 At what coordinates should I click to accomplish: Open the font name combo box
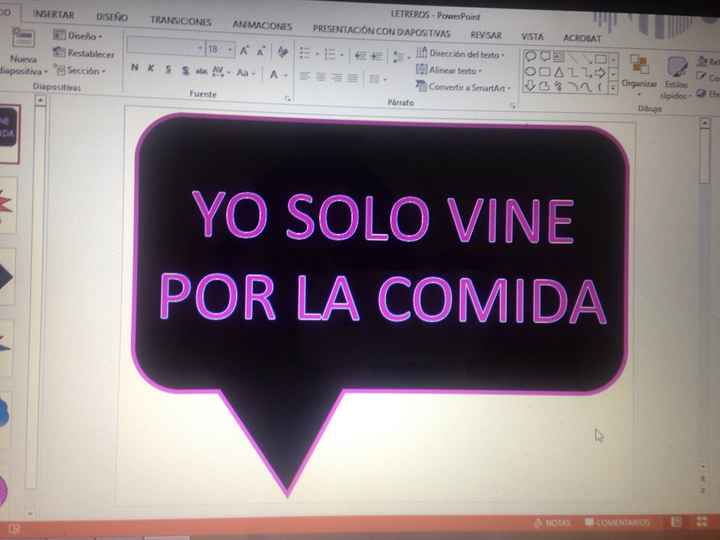[x=166, y=47]
